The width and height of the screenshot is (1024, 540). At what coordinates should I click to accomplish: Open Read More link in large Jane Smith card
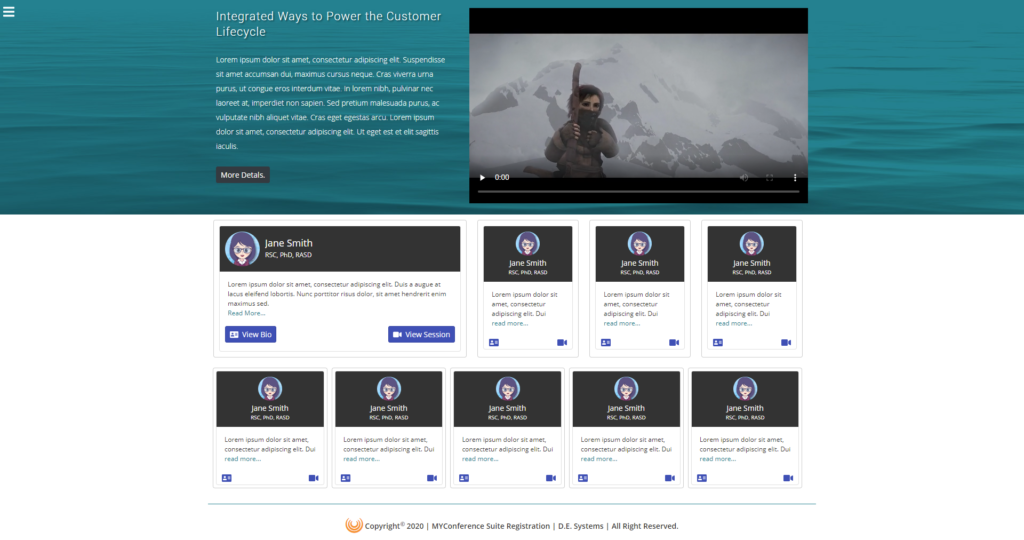click(246, 313)
